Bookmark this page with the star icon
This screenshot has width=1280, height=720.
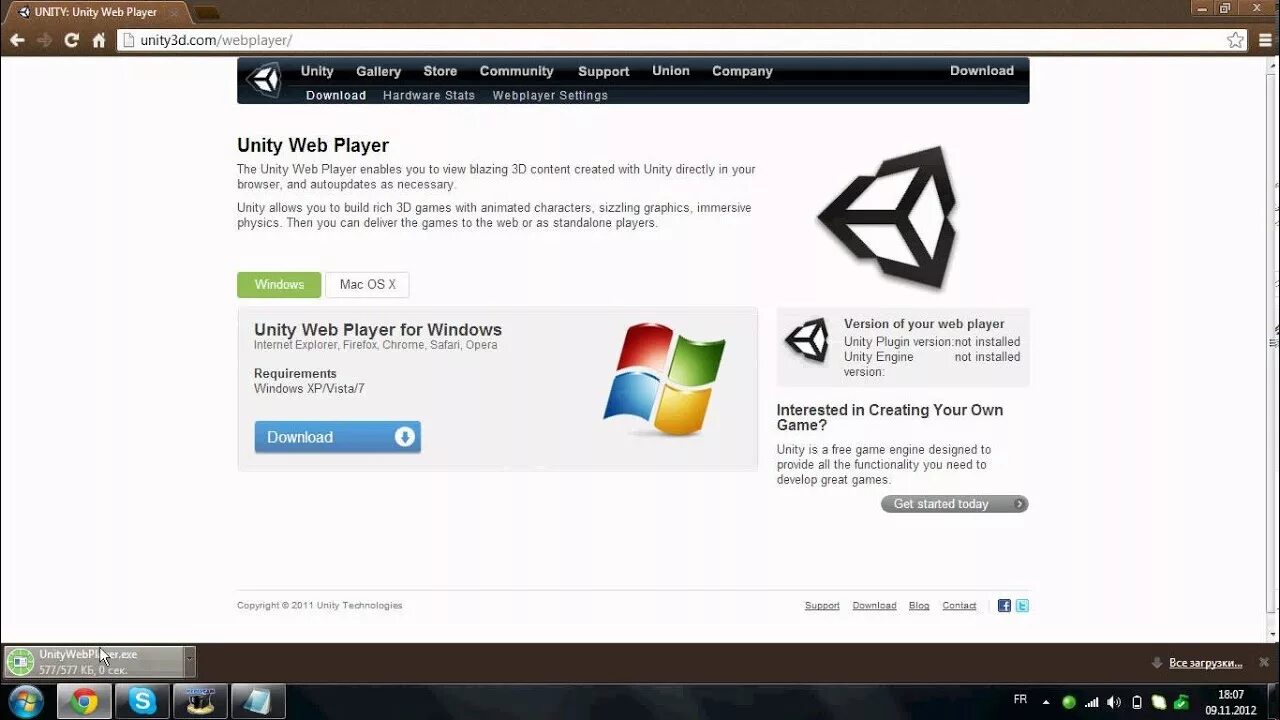[1236, 40]
